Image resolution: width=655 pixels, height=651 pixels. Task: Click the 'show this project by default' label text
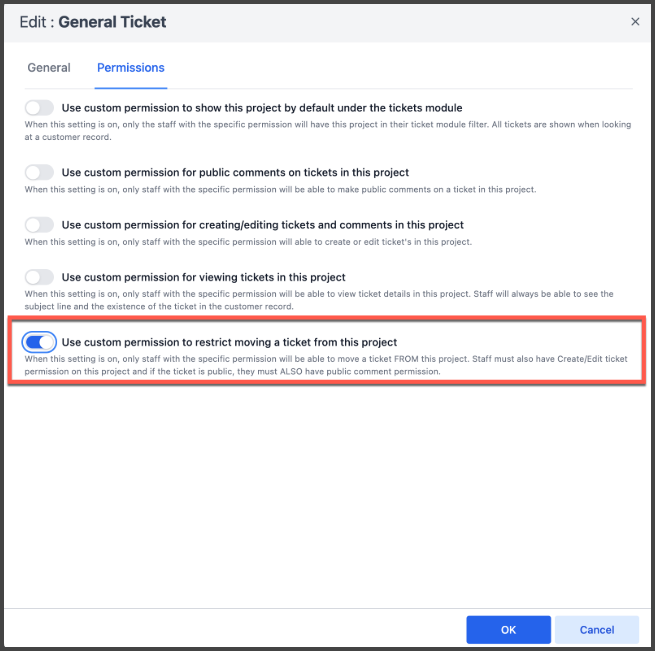pos(262,108)
